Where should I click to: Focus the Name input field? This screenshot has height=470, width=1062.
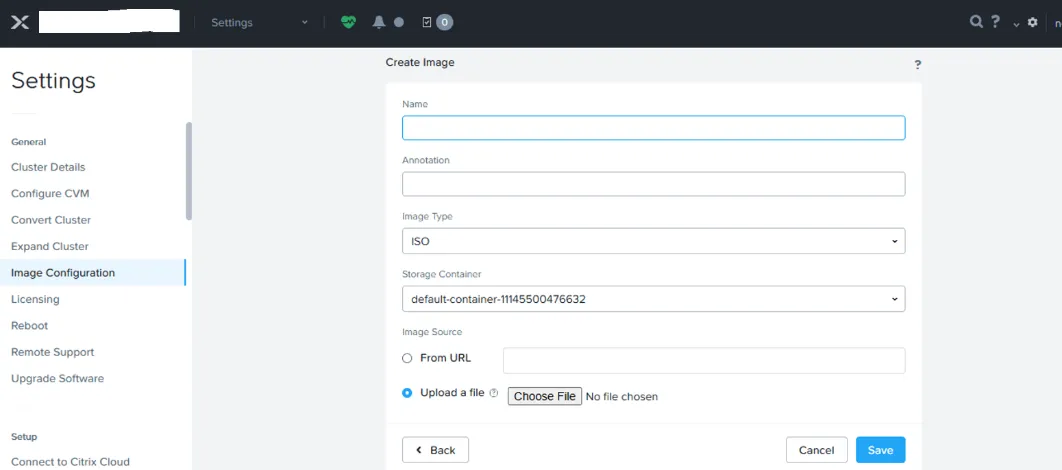(x=654, y=128)
